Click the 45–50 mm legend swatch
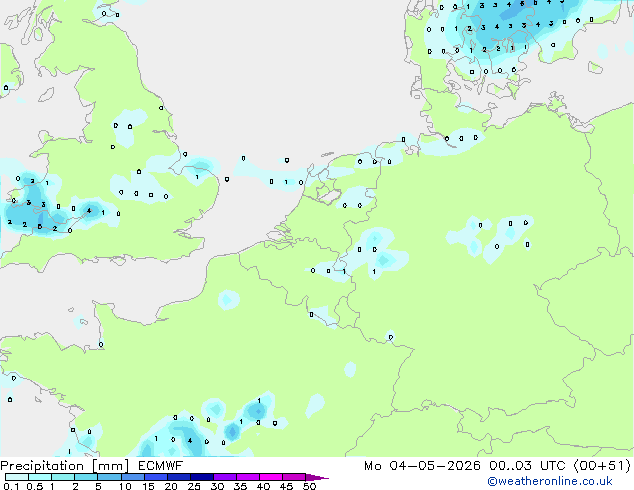The height and width of the screenshot is (490, 634). (294, 477)
